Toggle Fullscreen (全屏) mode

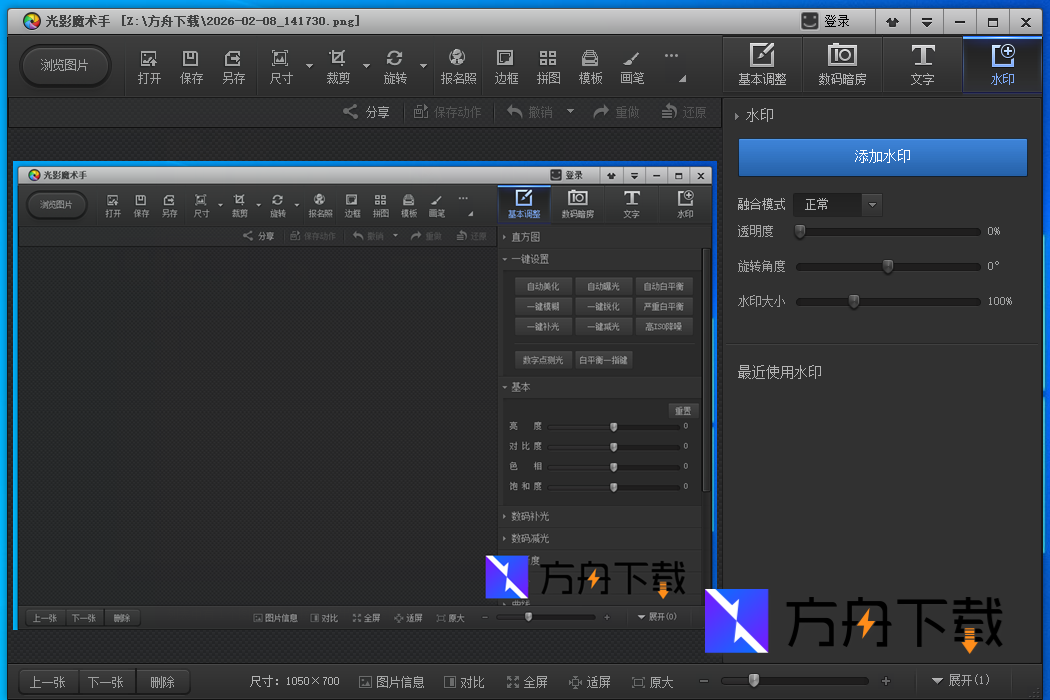527,682
